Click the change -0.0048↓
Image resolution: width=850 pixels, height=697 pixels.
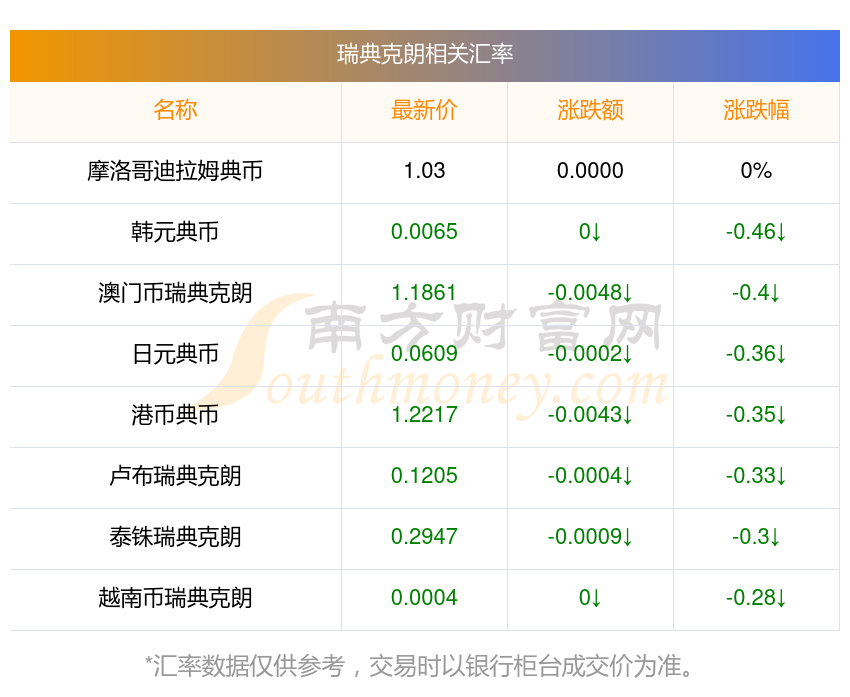tap(590, 293)
